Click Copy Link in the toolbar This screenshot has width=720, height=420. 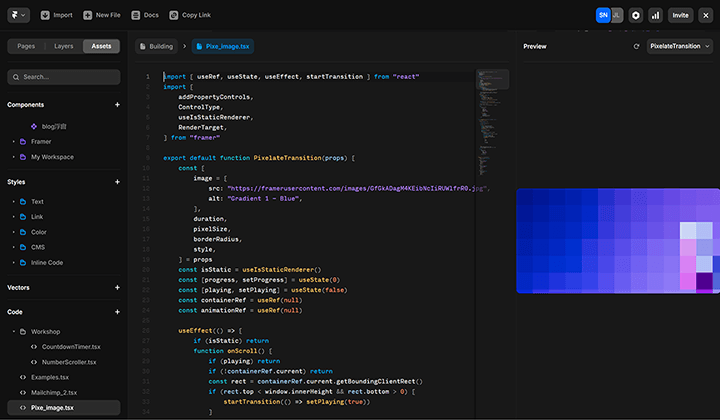pyautogui.click(x=190, y=15)
